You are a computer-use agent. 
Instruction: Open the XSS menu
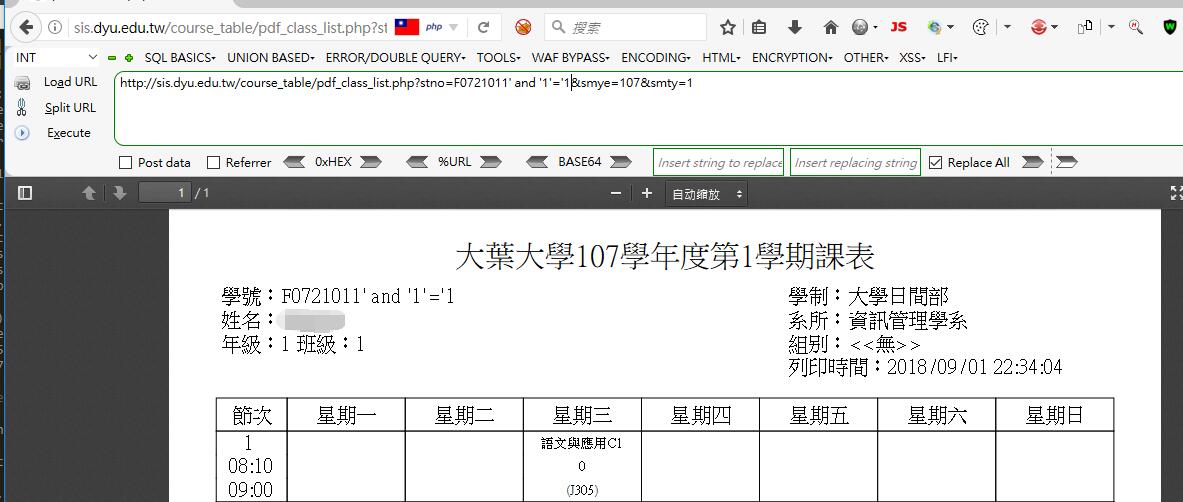click(913, 57)
